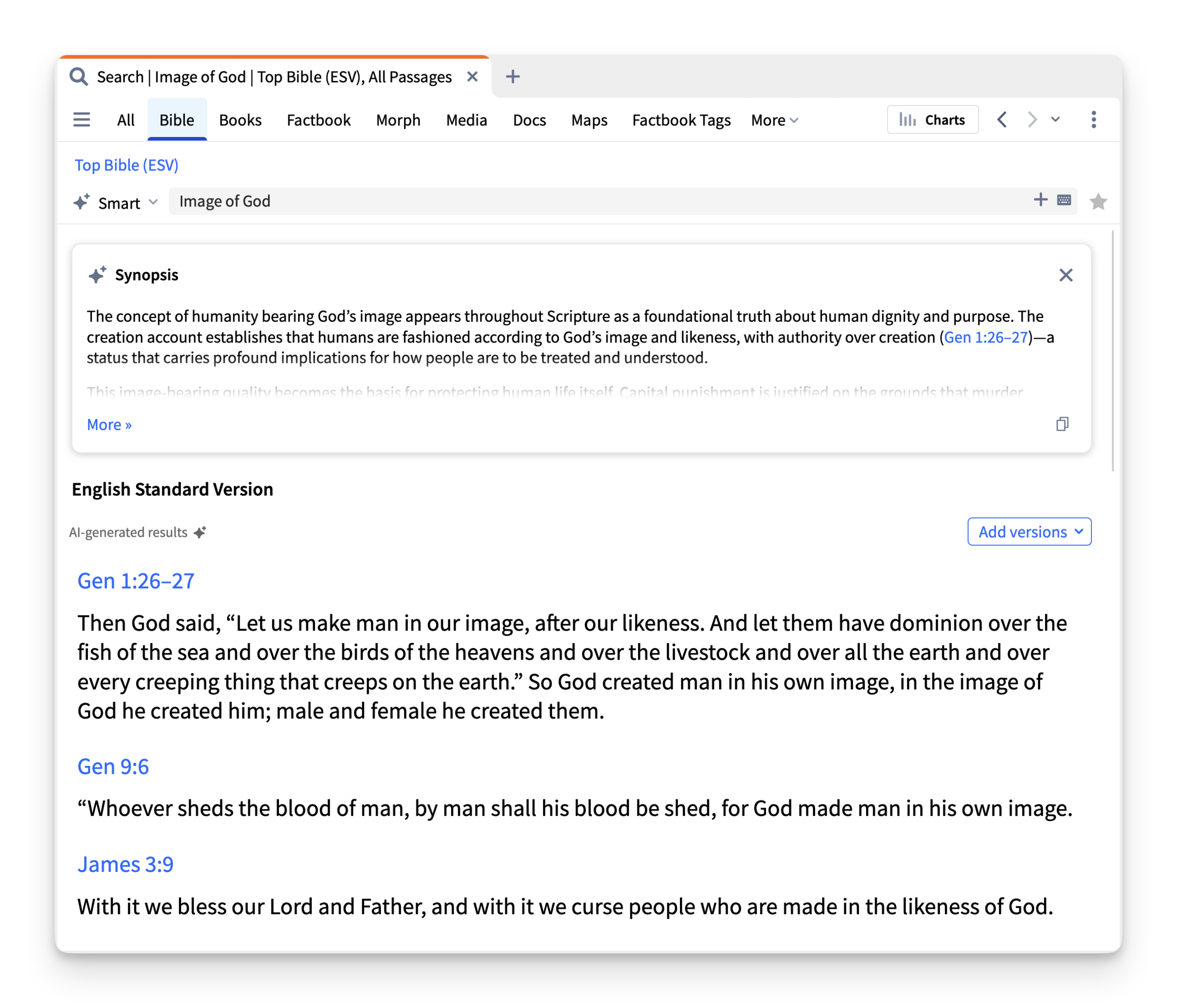The image size is (1177, 1008).
Task: Open the Gen 9:6 passage link
Action: (x=113, y=766)
